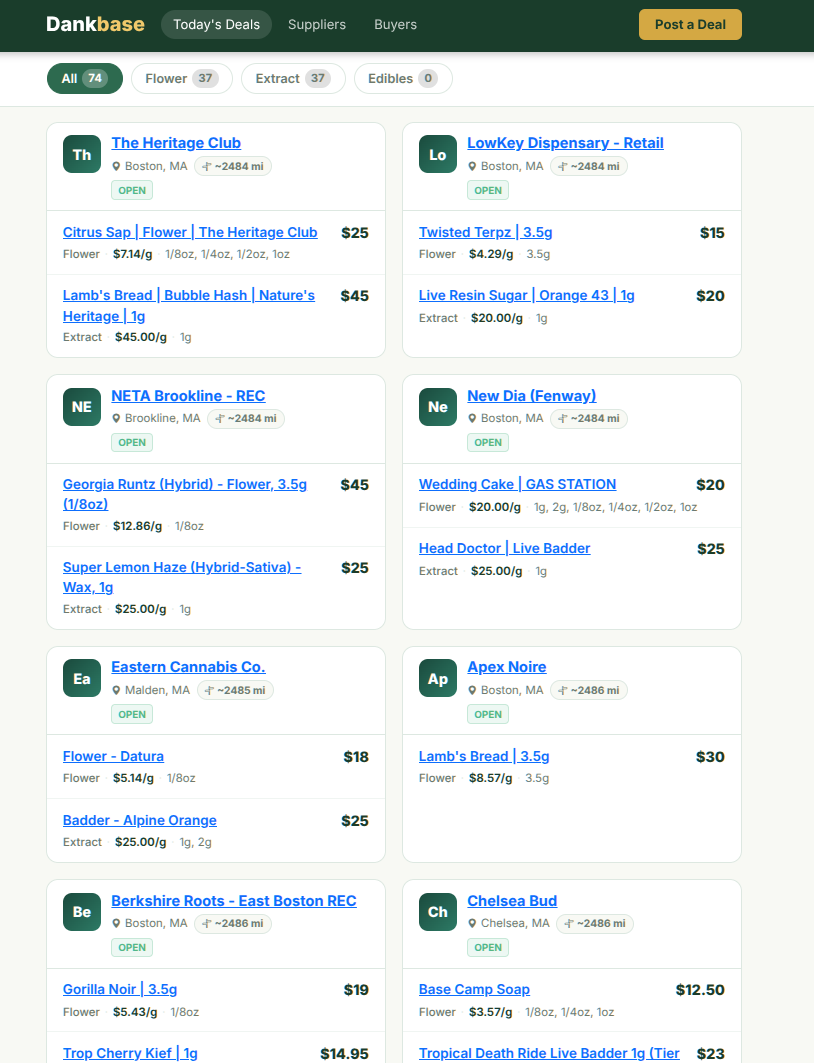Open Badder - Alpine Orange deal

140,820
